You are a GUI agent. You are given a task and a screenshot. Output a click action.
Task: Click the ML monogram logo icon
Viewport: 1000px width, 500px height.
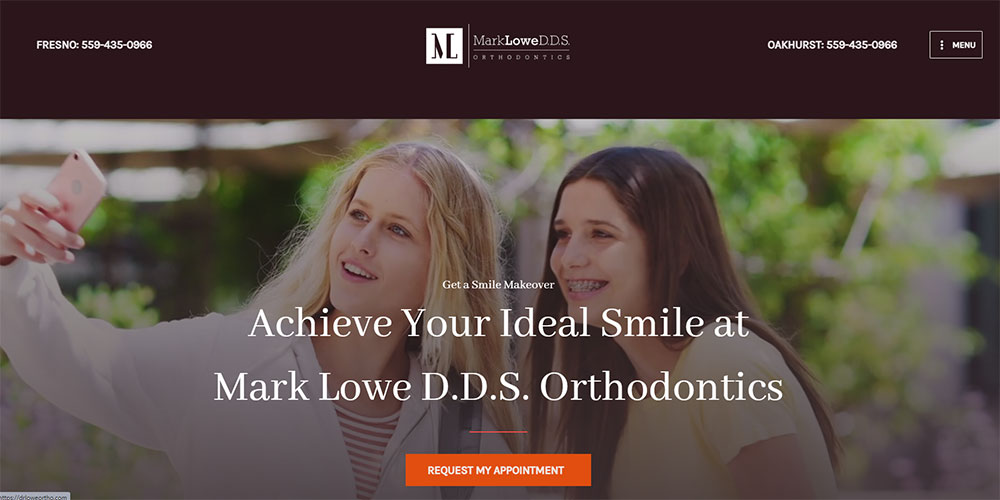point(444,45)
